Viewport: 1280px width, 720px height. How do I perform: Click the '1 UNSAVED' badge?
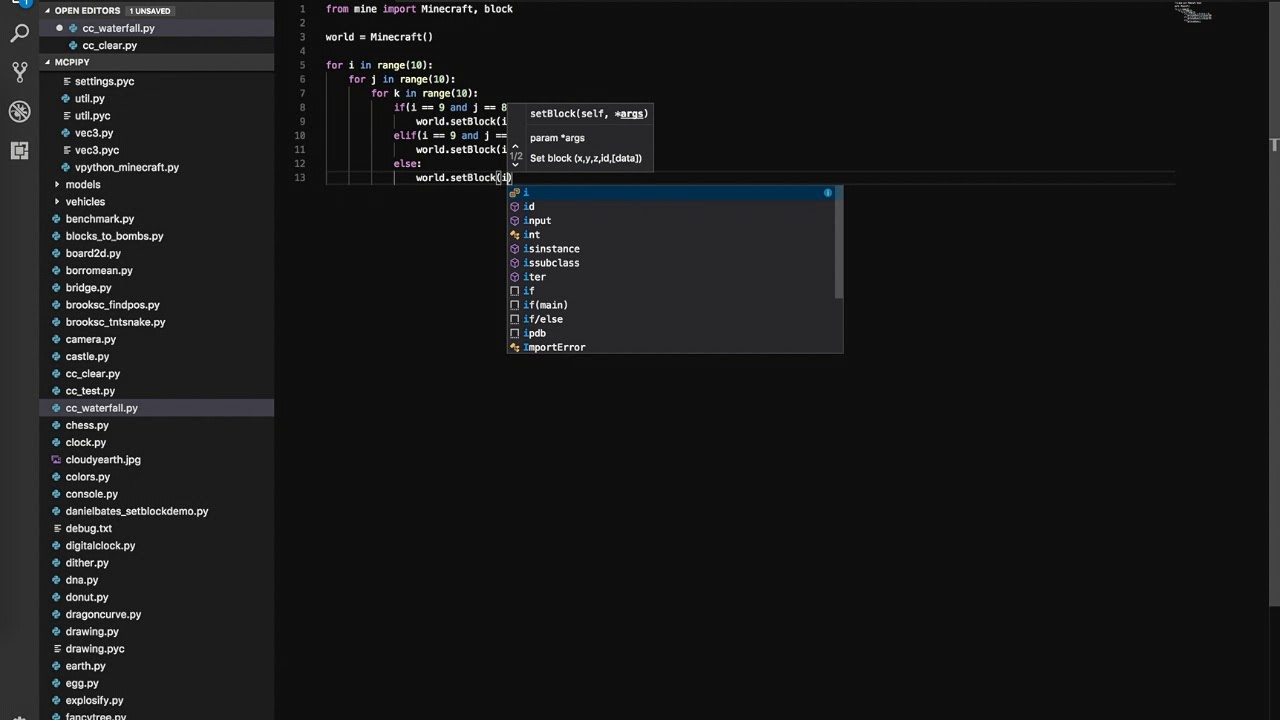150,11
